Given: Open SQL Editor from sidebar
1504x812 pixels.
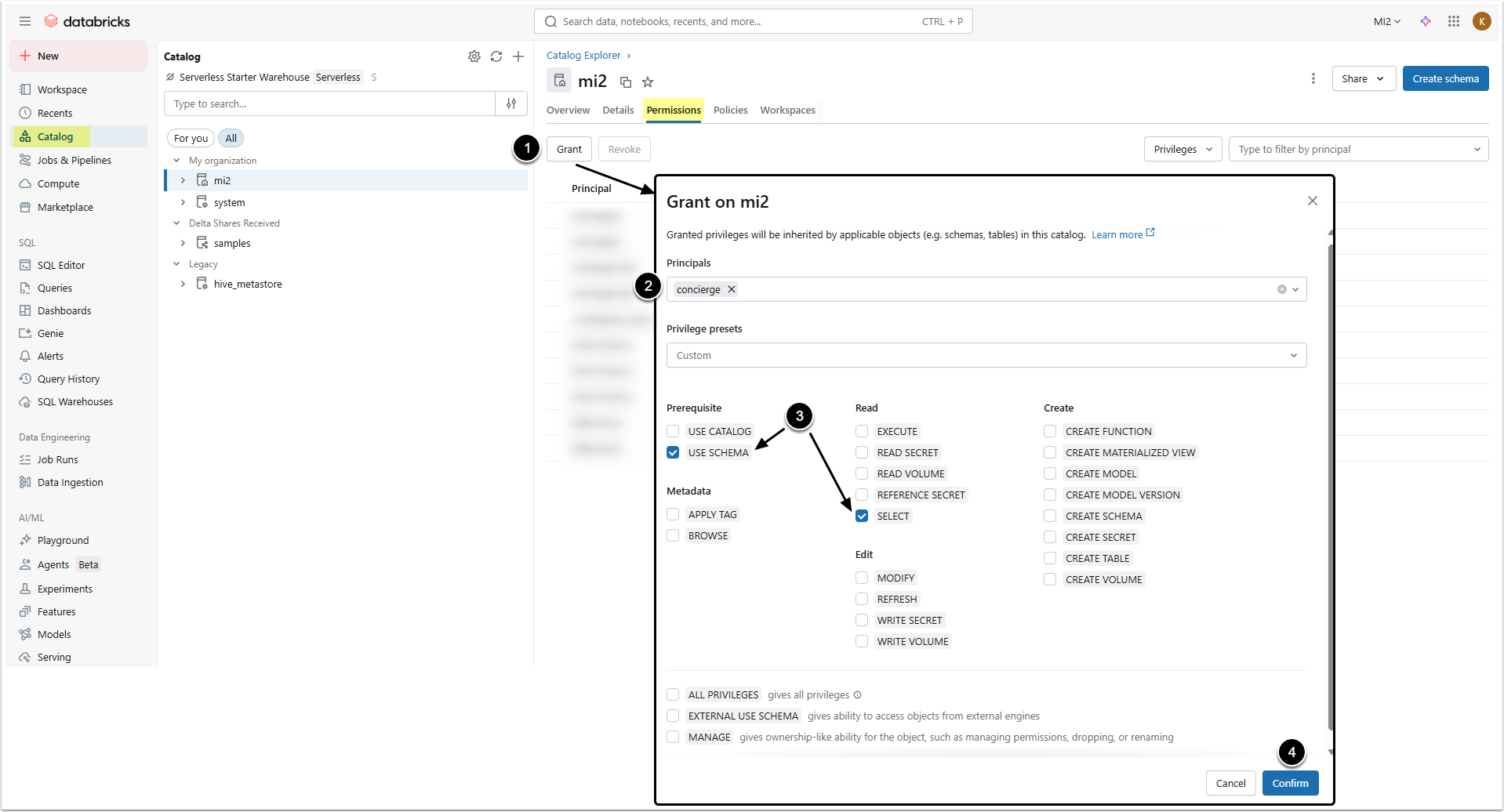Looking at the screenshot, I should click(61, 265).
